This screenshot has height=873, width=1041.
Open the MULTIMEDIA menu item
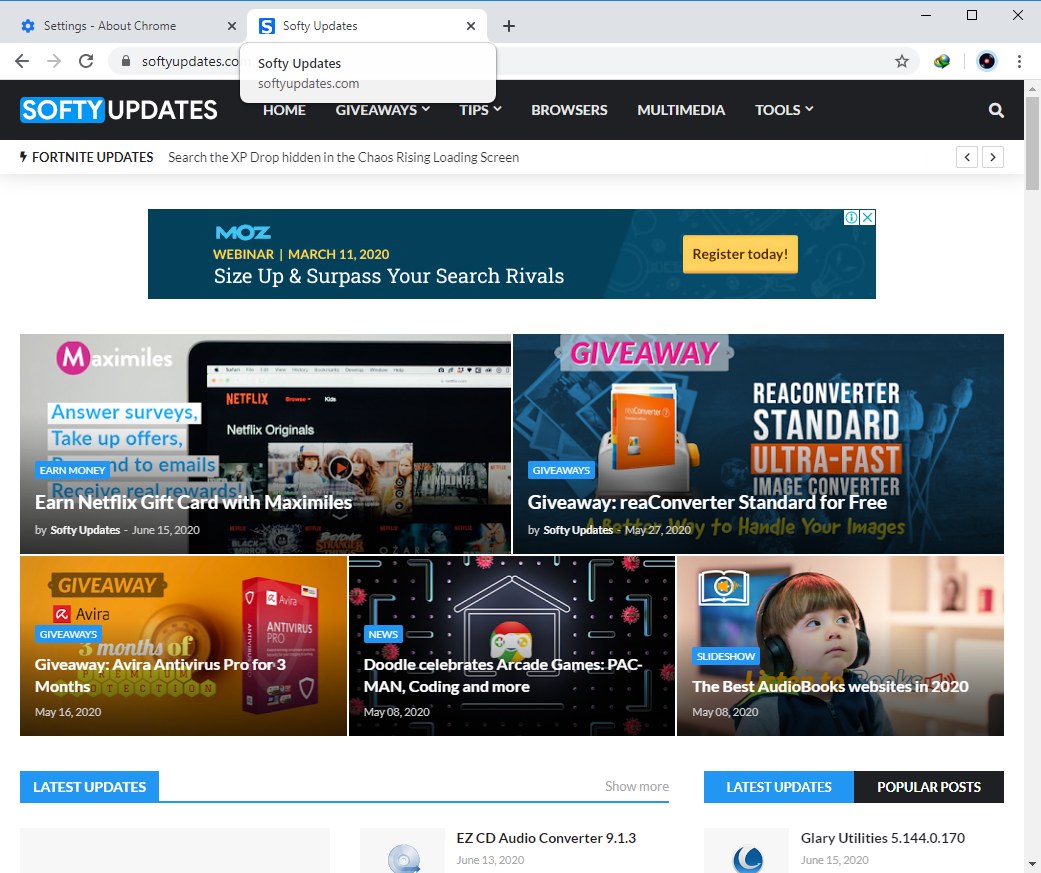681,110
